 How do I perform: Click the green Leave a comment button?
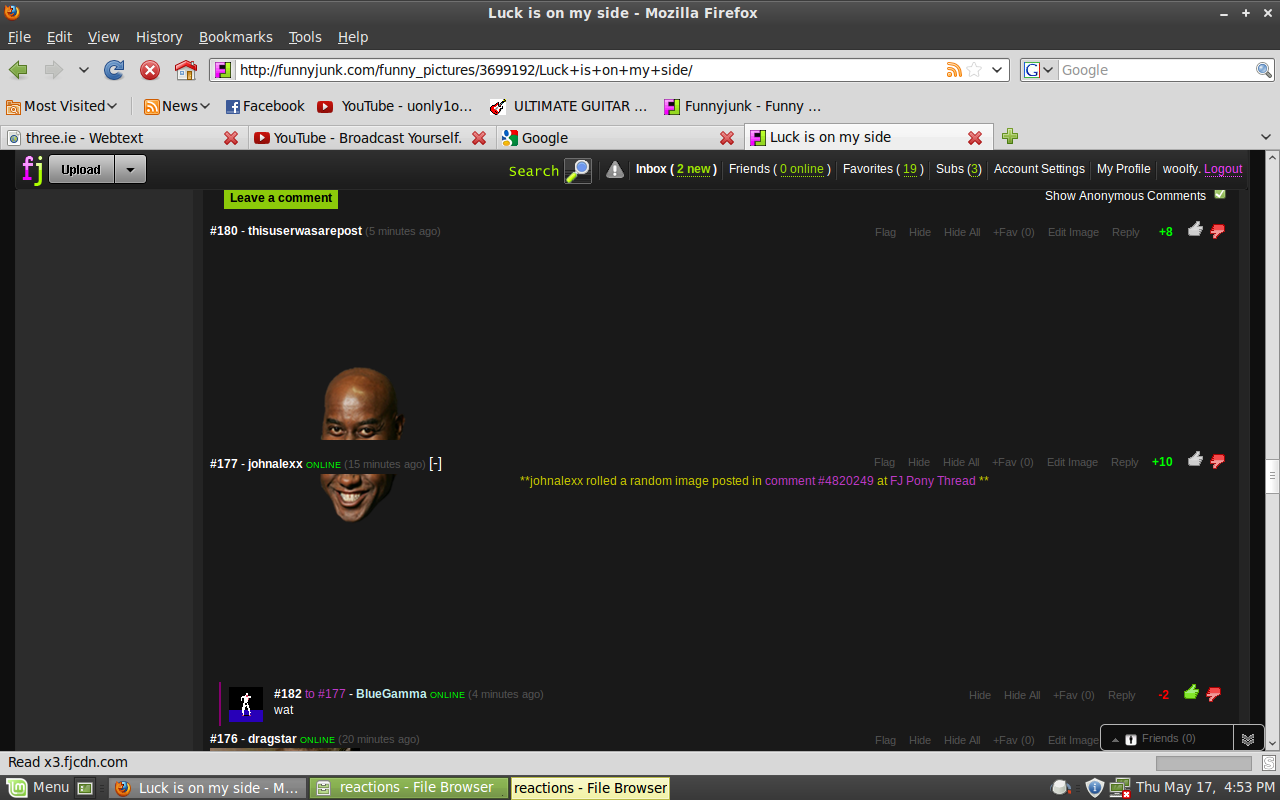281,198
